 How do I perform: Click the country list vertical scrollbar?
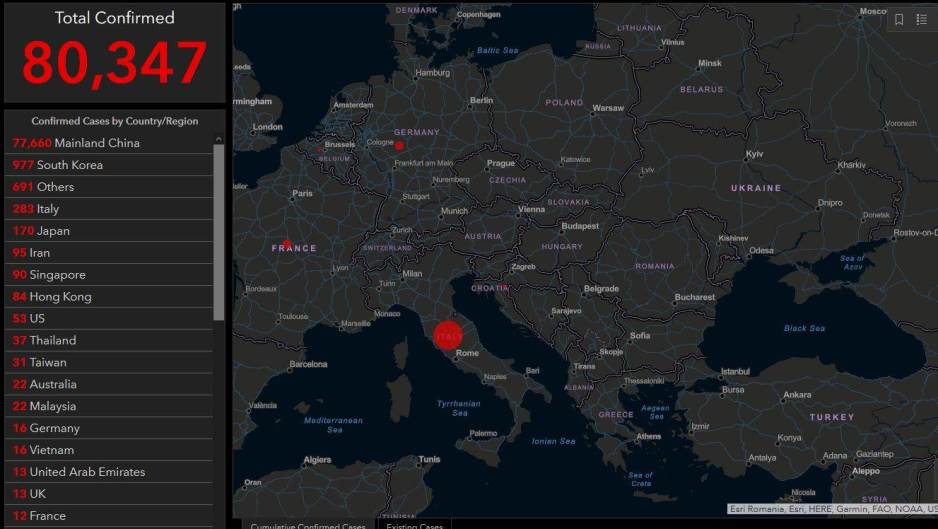(x=219, y=232)
